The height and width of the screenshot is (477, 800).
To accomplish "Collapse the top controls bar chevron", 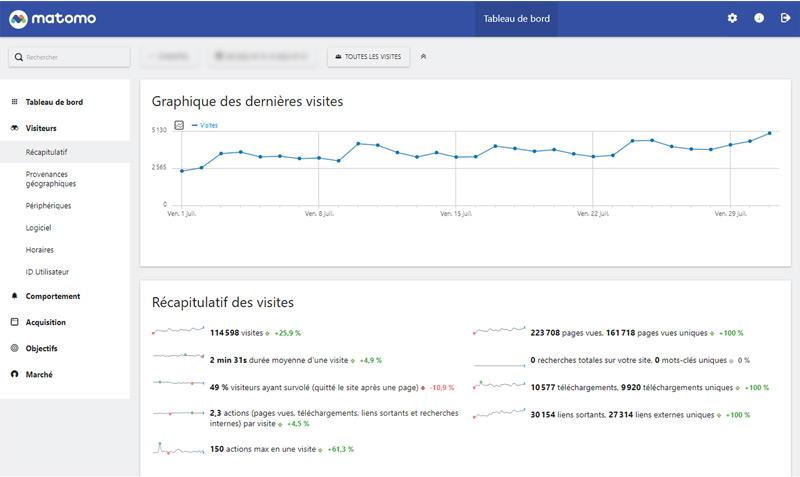I will tap(424, 57).
